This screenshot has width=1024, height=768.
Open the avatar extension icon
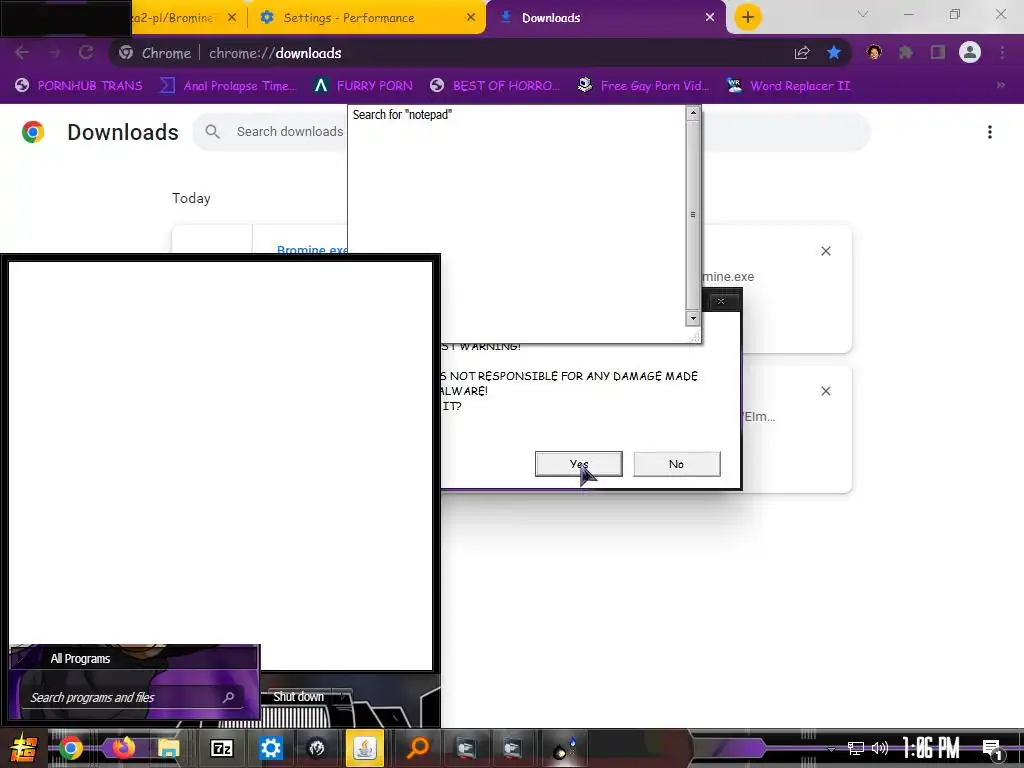874,52
